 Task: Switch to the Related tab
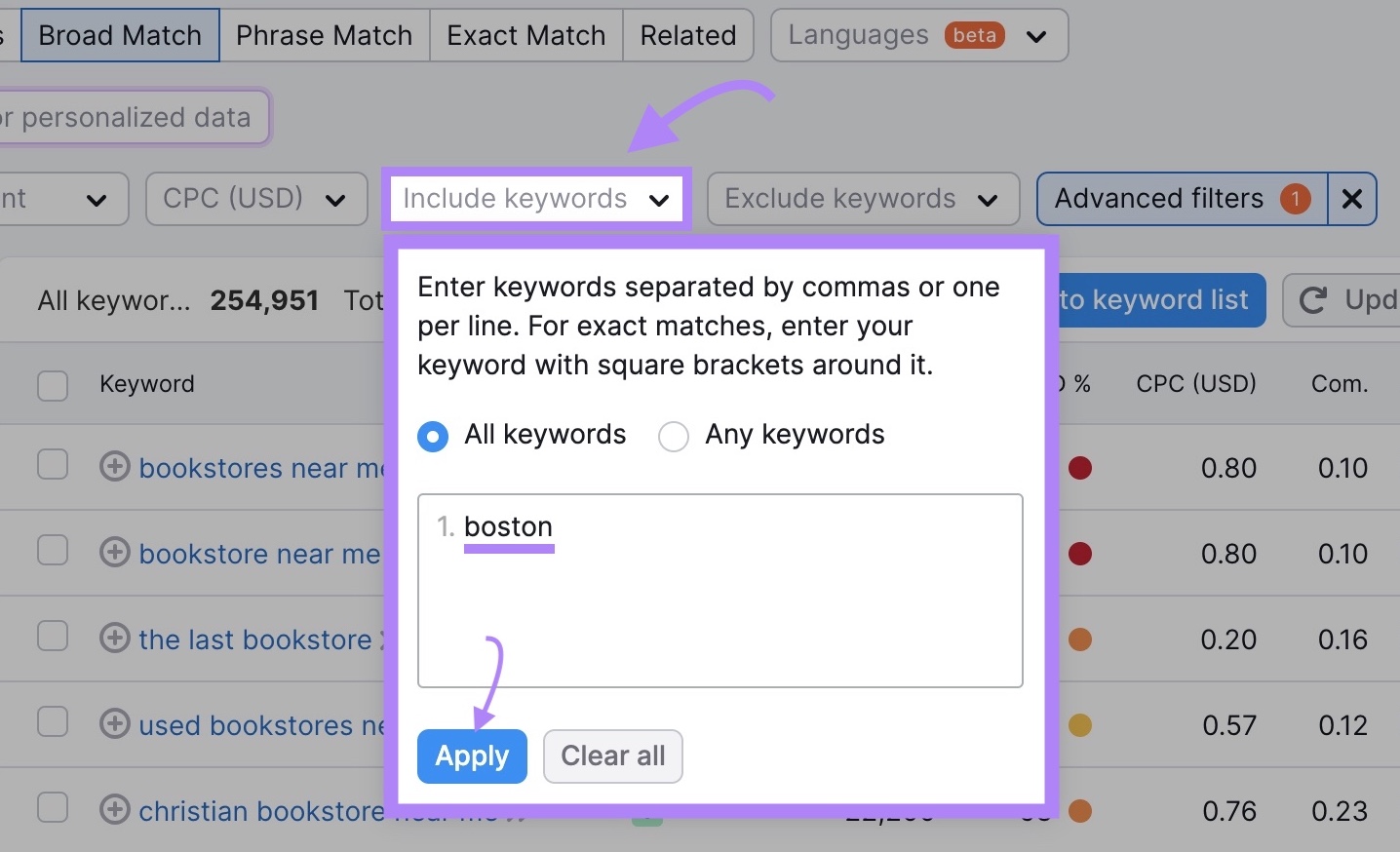[687, 35]
